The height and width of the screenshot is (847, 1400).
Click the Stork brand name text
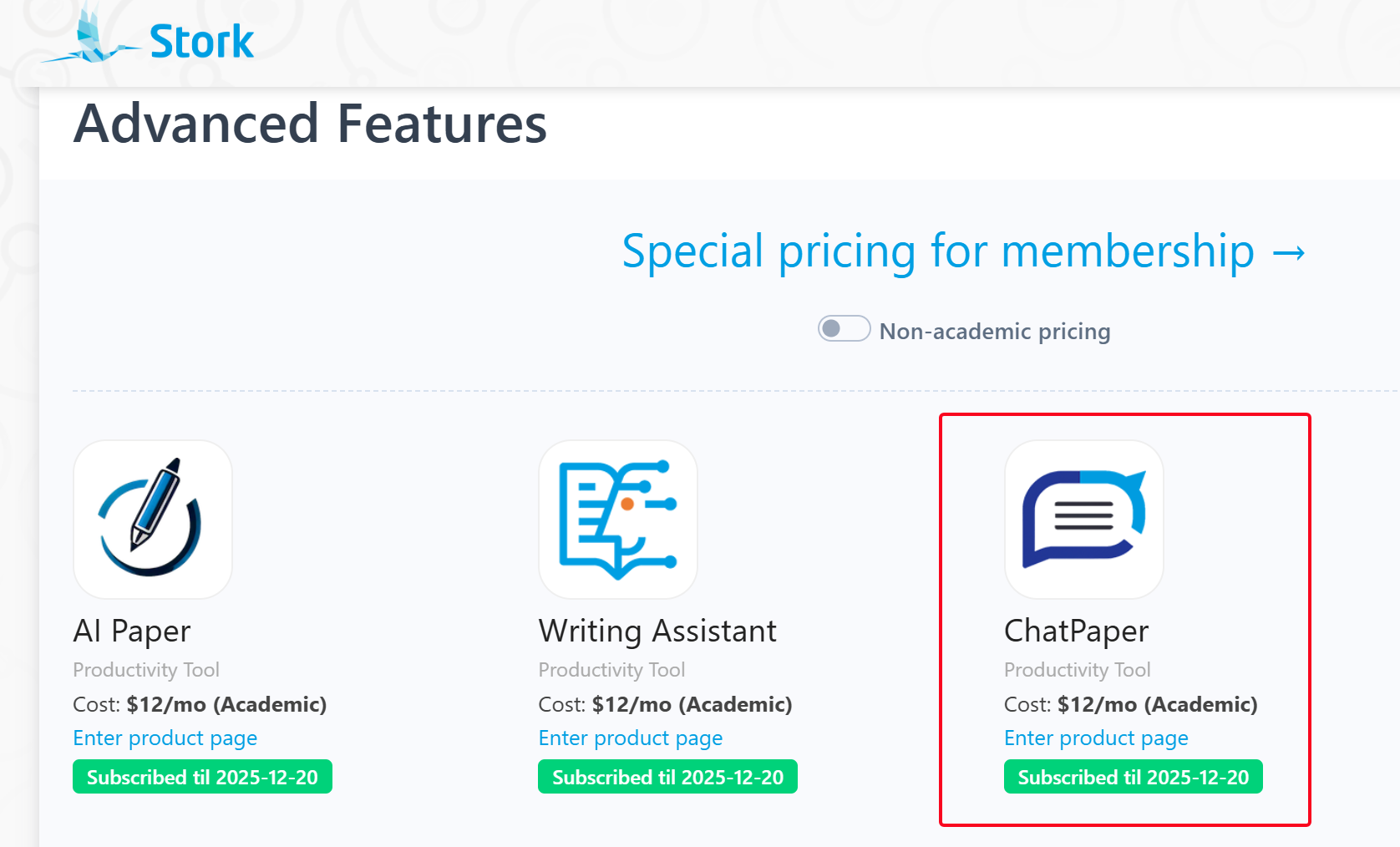201,42
